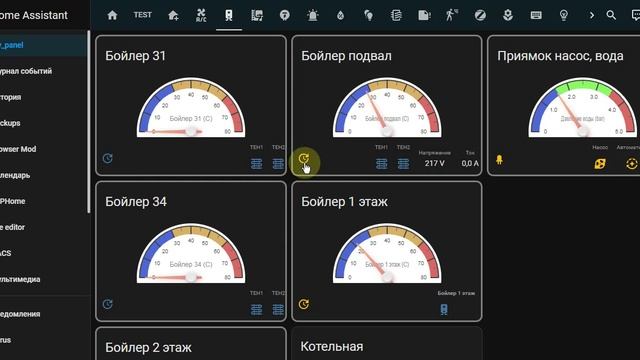Open the water drop view tab
This screenshot has width=640, height=360.
tap(340, 16)
